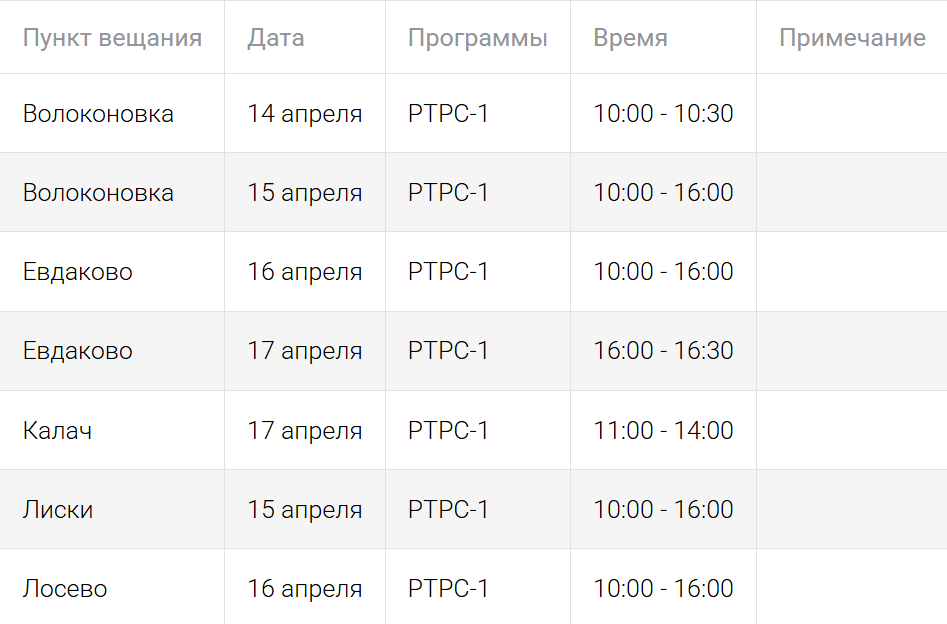The width and height of the screenshot is (947, 624).
Task: Click the "Пункт вещания" column header
Action: [112, 38]
